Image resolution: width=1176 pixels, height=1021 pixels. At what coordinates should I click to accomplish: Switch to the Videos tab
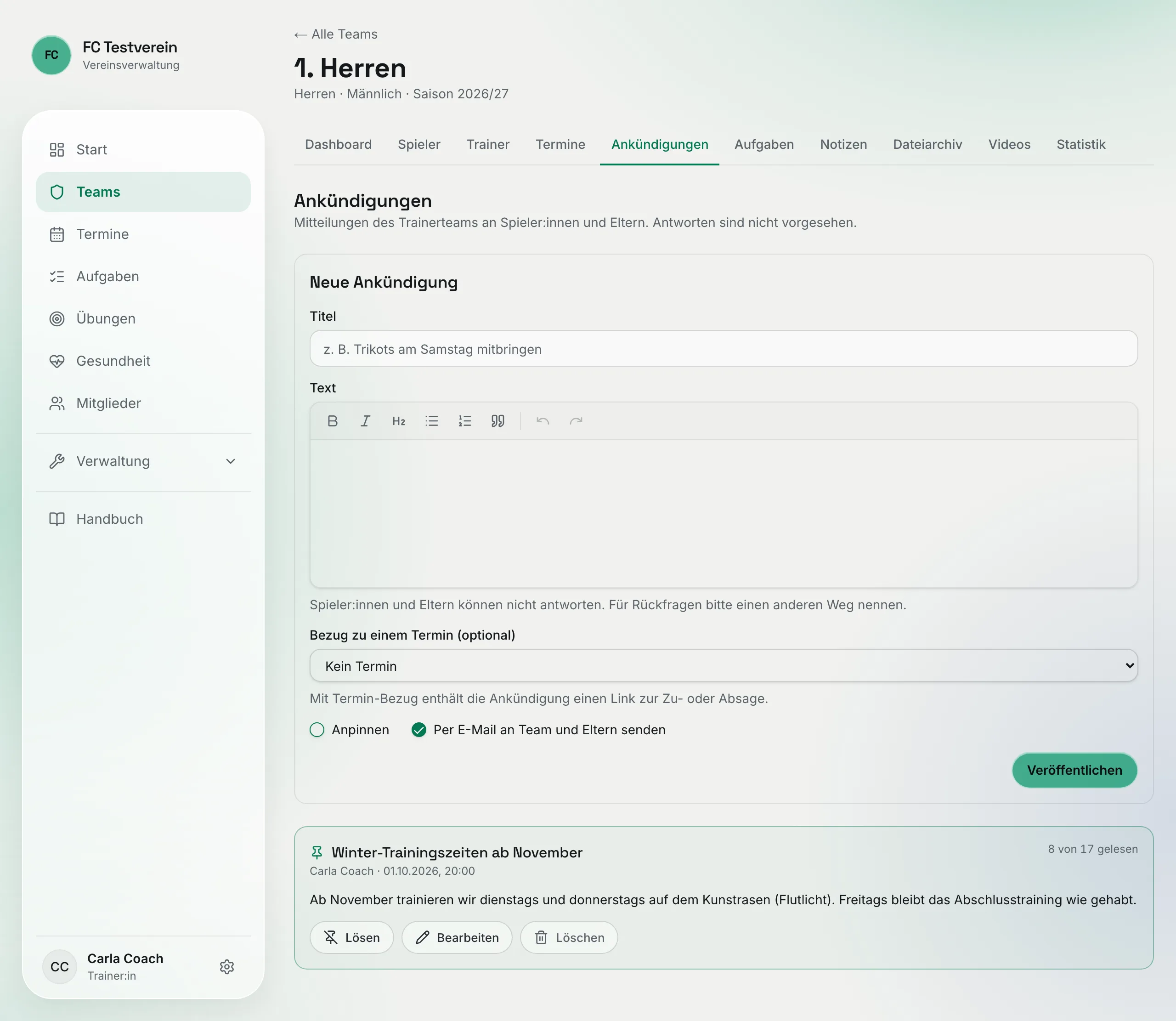tap(1010, 145)
